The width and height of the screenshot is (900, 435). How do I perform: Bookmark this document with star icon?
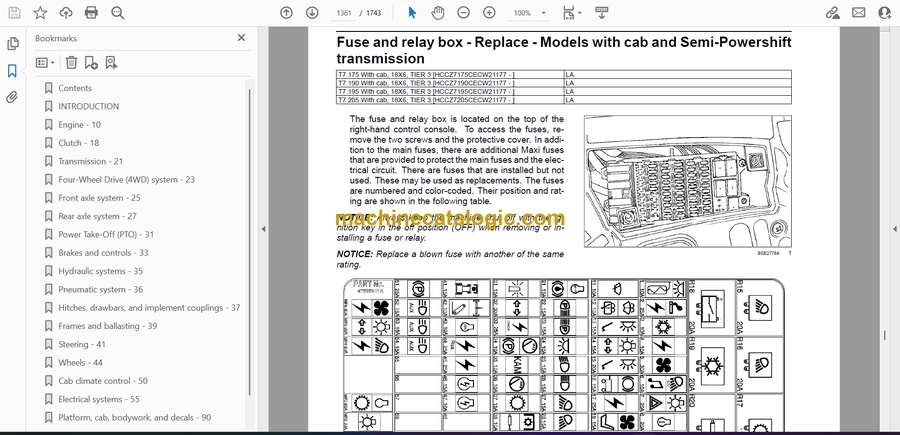click(x=40, y=13)
